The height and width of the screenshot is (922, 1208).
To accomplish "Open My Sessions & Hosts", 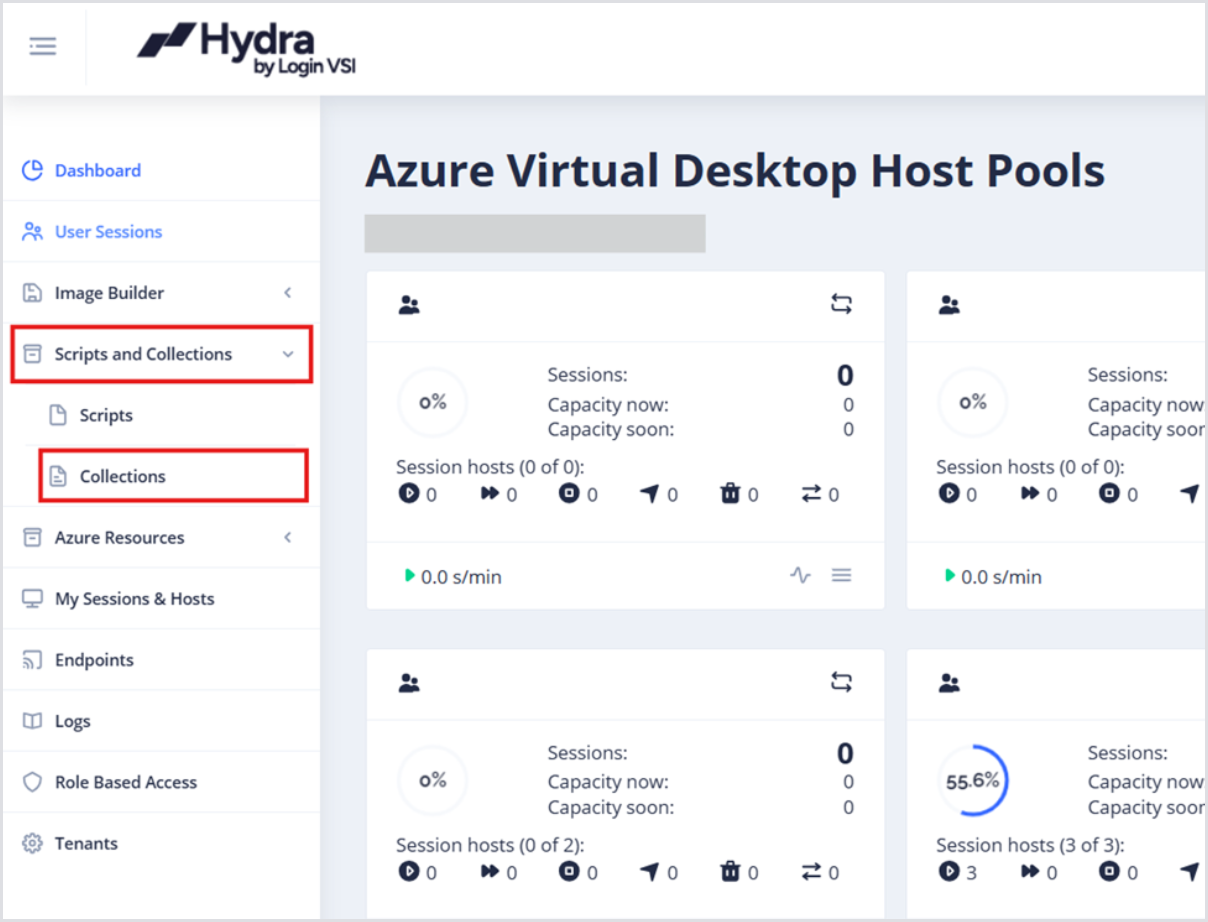I will 134,598.
